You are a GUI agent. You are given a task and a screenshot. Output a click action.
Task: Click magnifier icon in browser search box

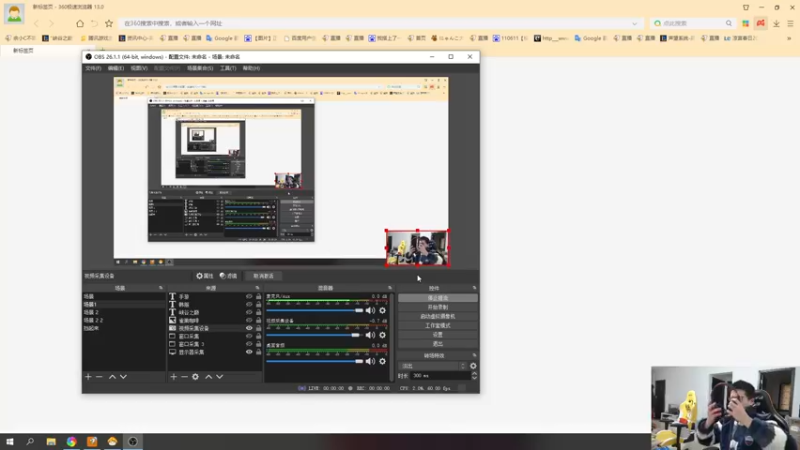(x=729, y=23)
